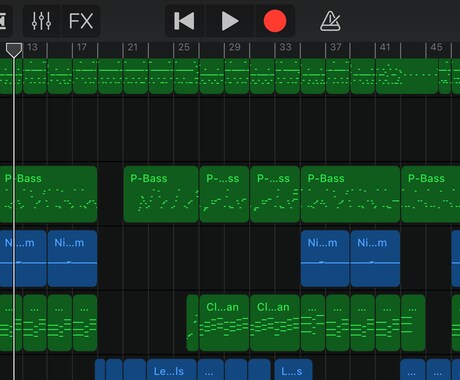The image size is (460, 380).
Task: Jump to bar 29 on the ruler
Action: 234,47
